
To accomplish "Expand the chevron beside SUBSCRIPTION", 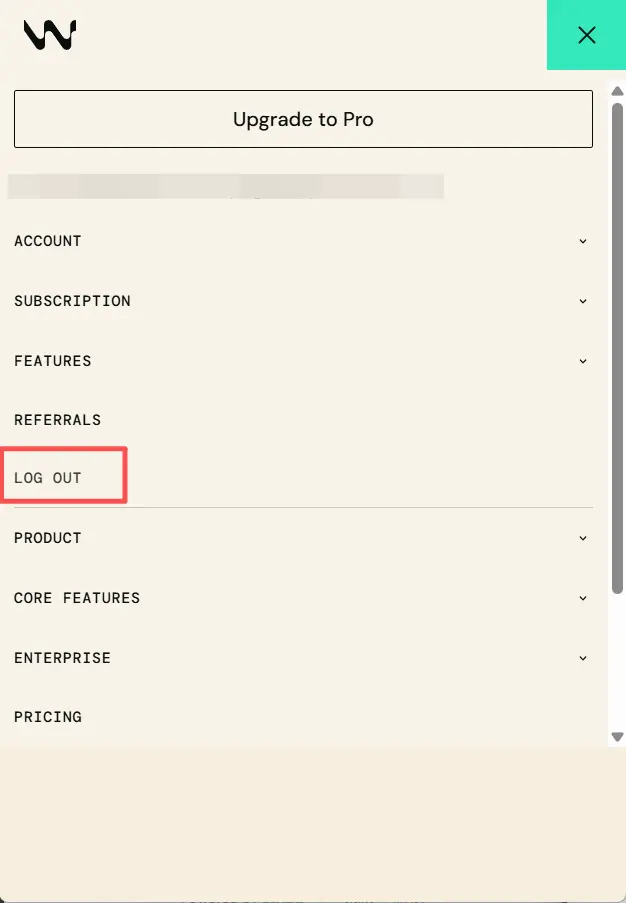I will click(x=583, y=301).
